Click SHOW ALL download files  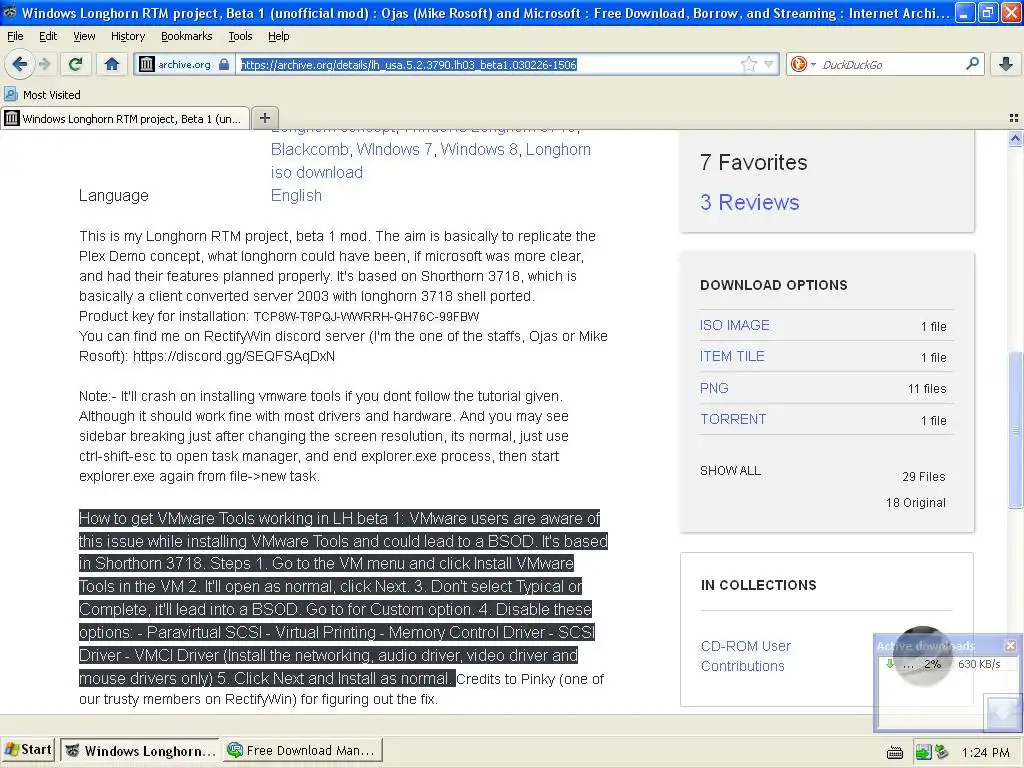(x=730, y=471)
